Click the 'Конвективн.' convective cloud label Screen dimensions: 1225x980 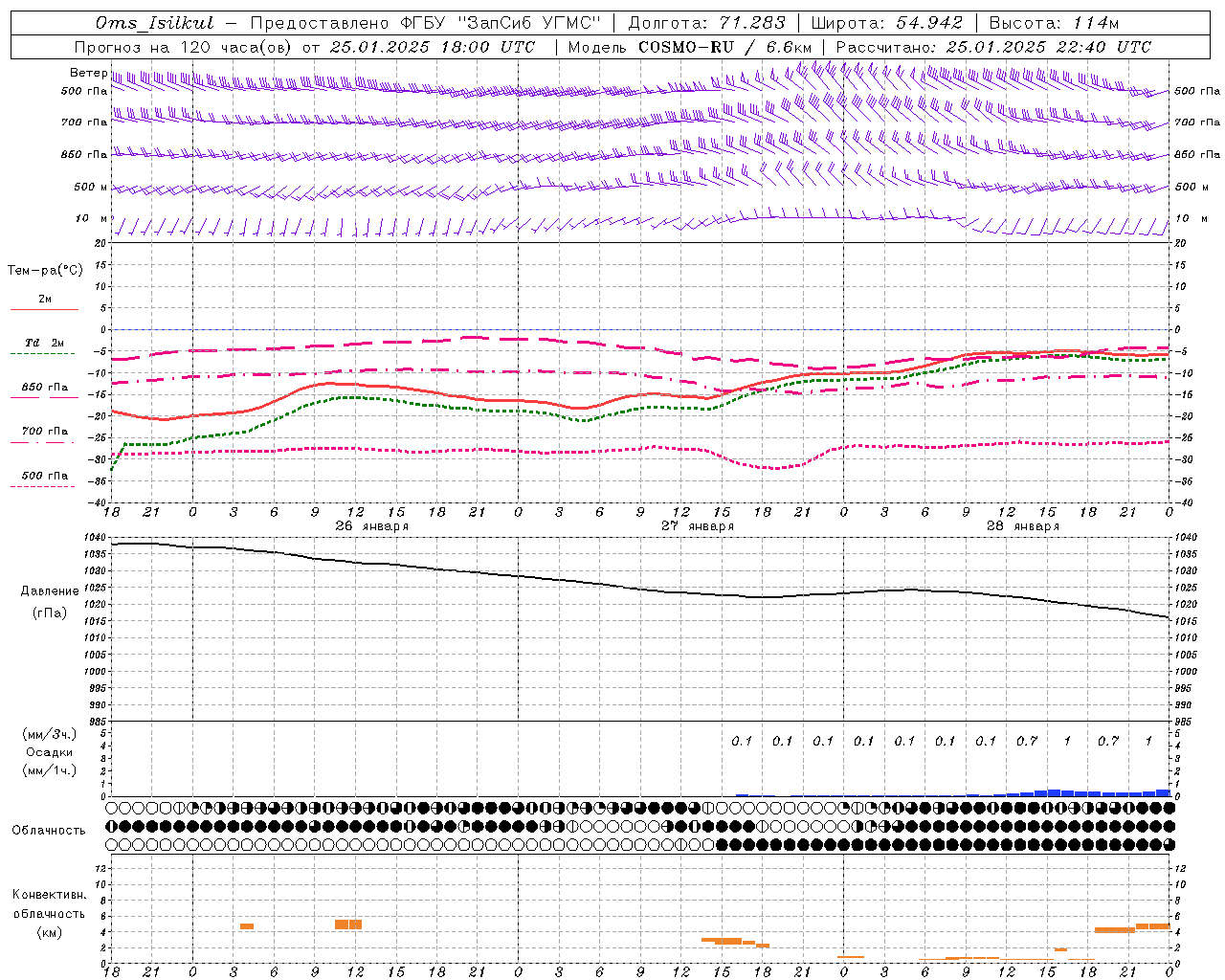(49, 895)
